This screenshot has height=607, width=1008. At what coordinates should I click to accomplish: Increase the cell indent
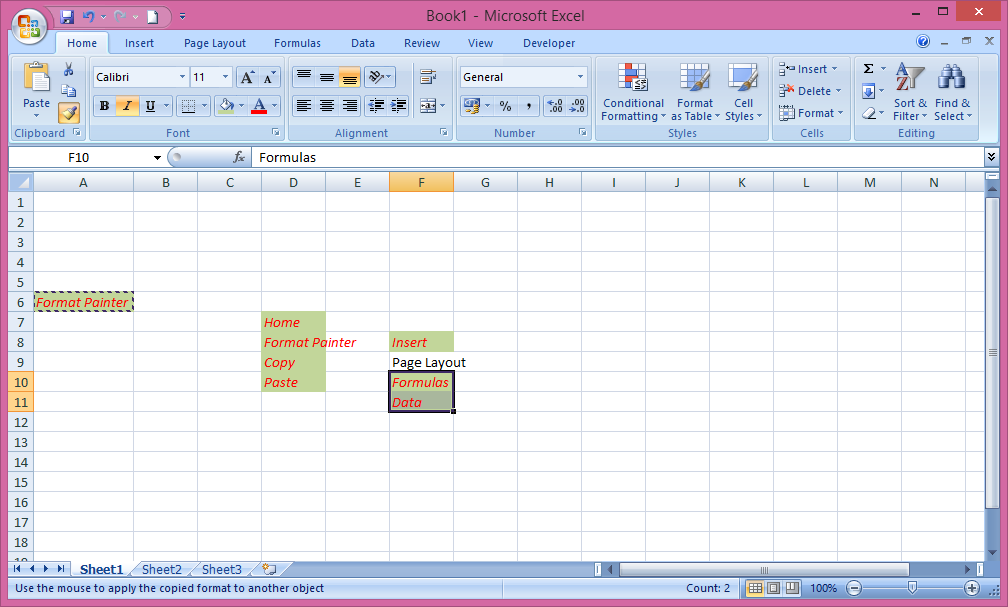(399, 106)
